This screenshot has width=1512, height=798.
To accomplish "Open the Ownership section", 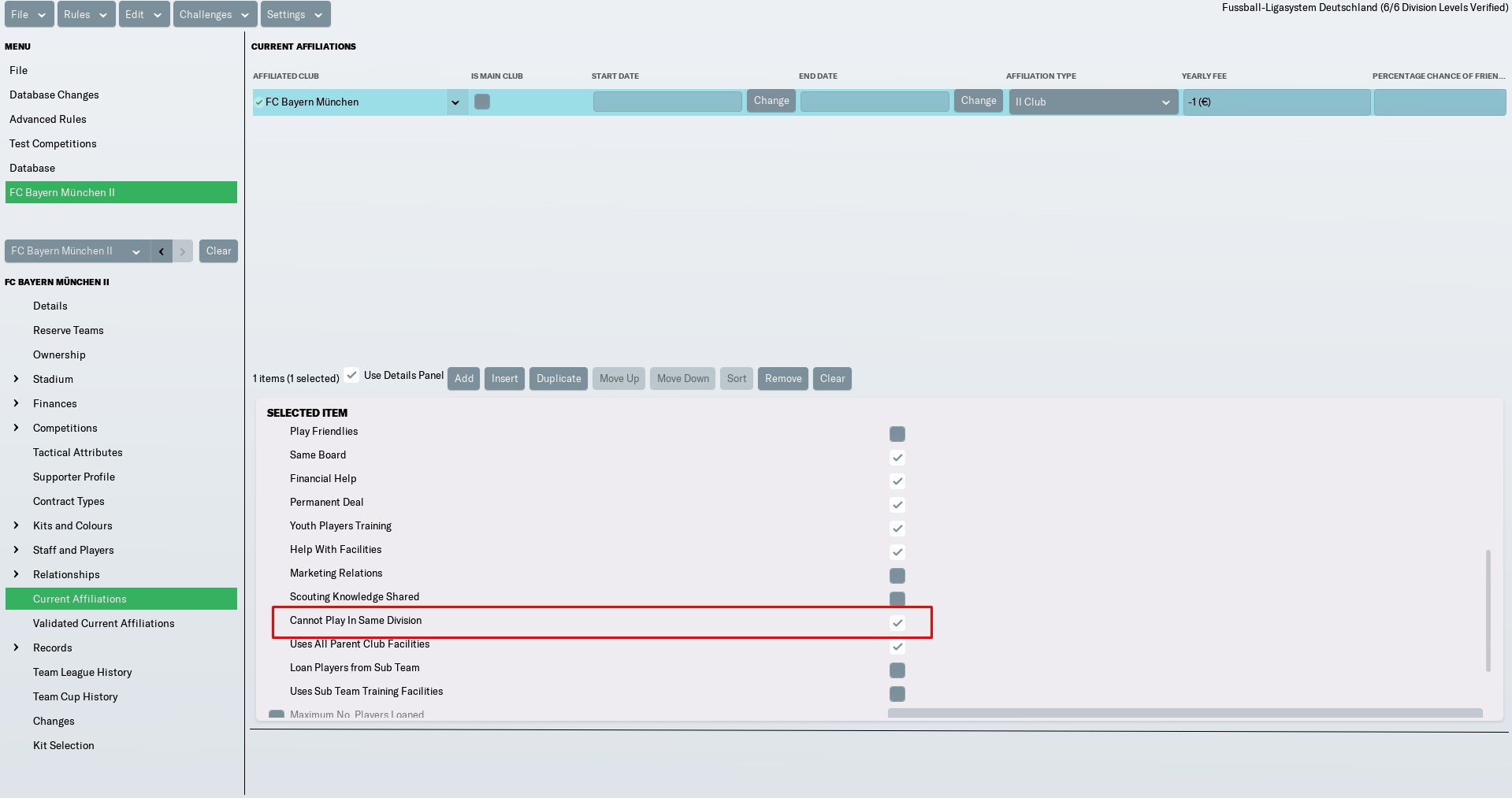I will click(59, 354).
